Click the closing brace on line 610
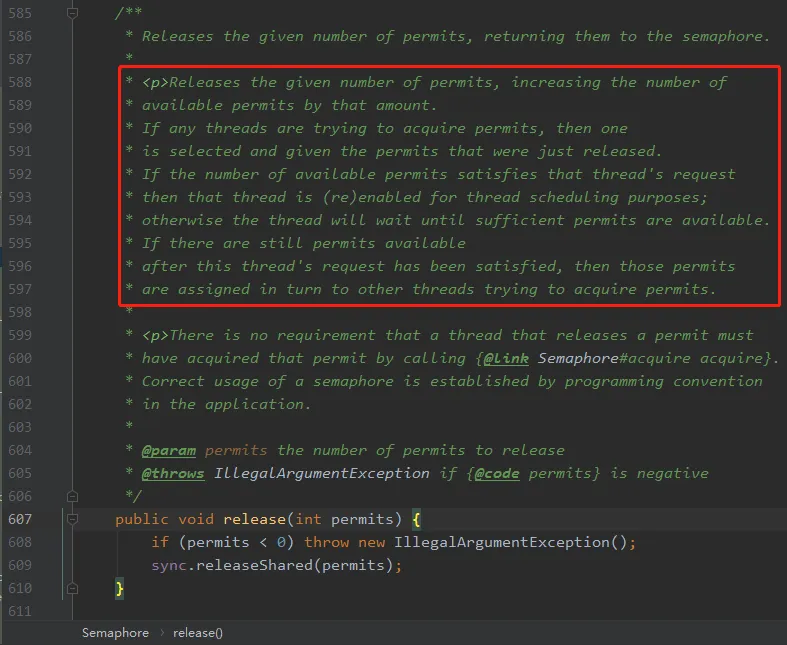Image resolution: width=787 pixels, height=645 pixels. click(x=119, y=588)
